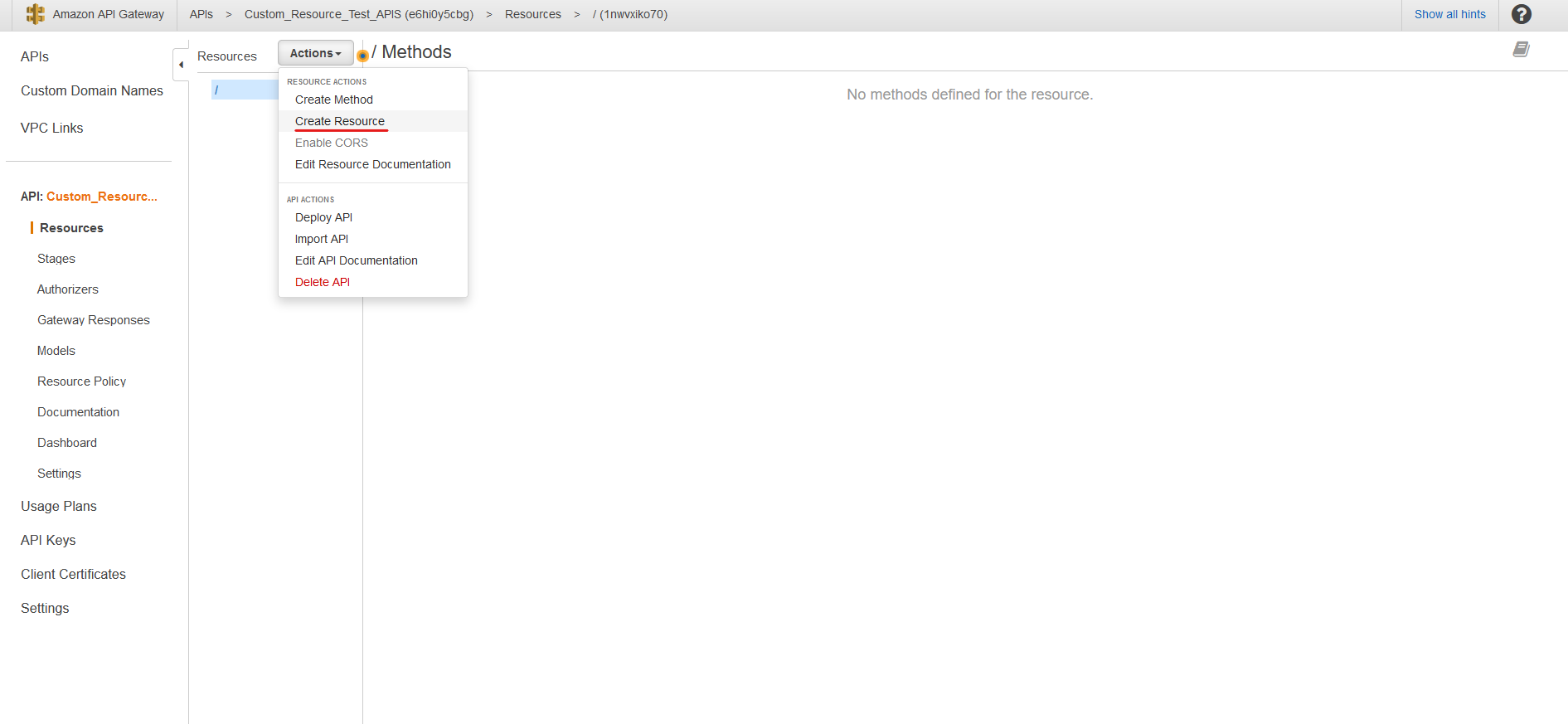Click the / (1nwvxiko70) breadcrumb
This screenshot has width=1568, height=724.
click(x=630, y=14)
